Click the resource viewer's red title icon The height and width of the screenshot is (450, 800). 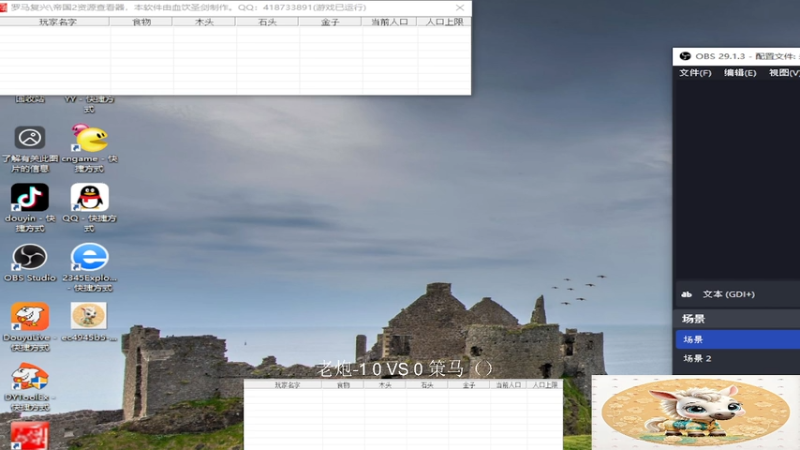[3, 7]
